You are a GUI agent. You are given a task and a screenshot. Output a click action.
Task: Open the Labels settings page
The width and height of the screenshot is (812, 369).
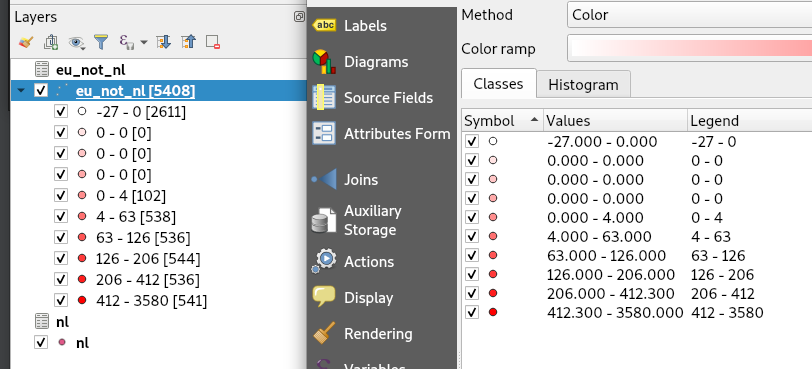click(365, 25)
